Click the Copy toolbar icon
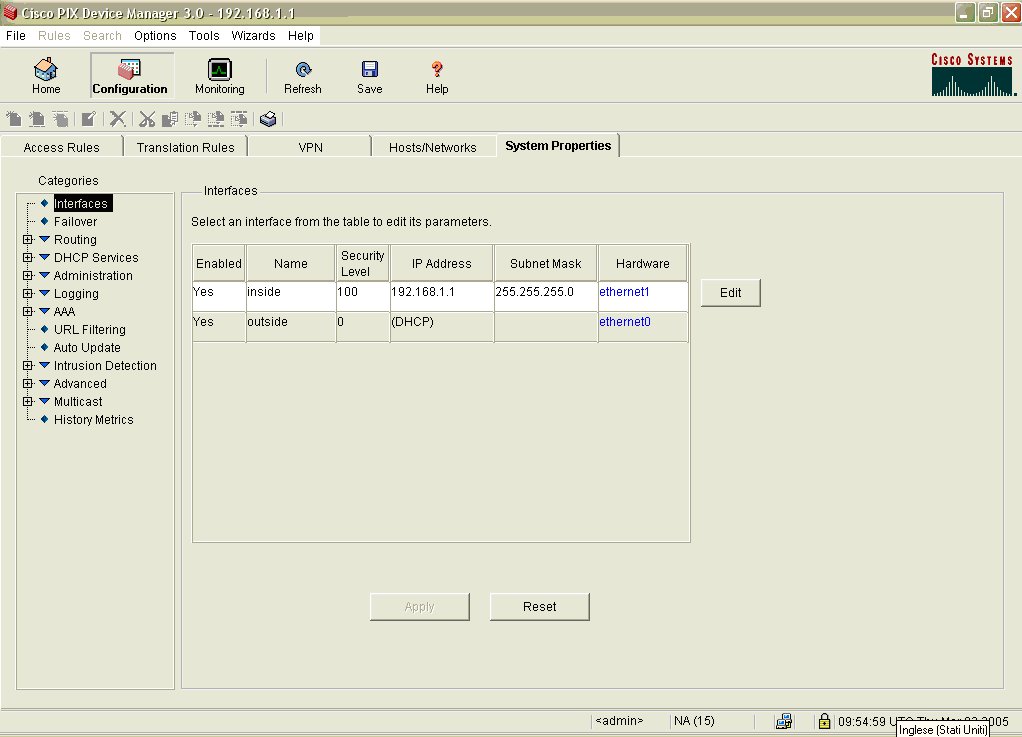 (169, 119)
